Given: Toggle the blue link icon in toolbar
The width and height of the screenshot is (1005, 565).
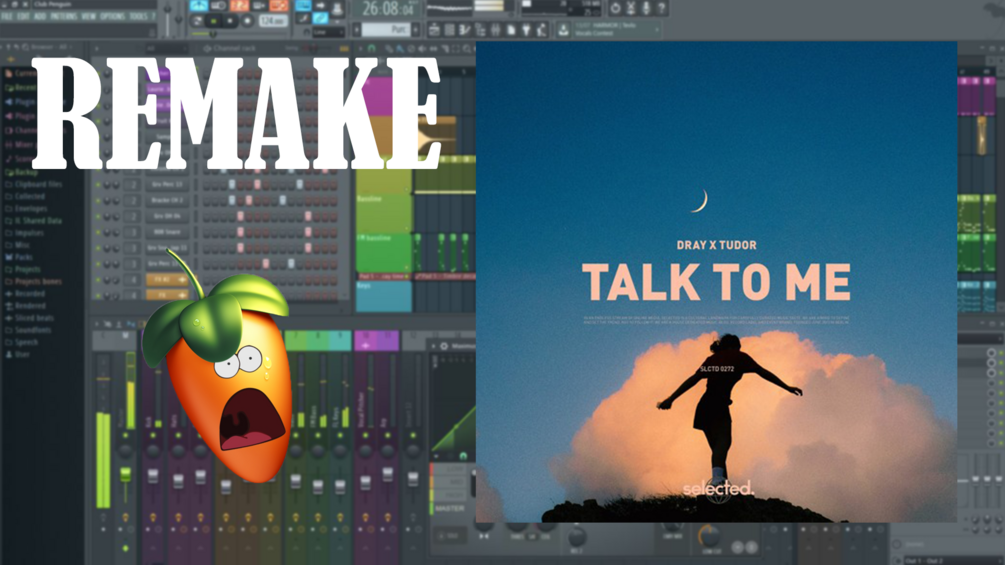Looking at the screenshot, I should tap(320, 19).
